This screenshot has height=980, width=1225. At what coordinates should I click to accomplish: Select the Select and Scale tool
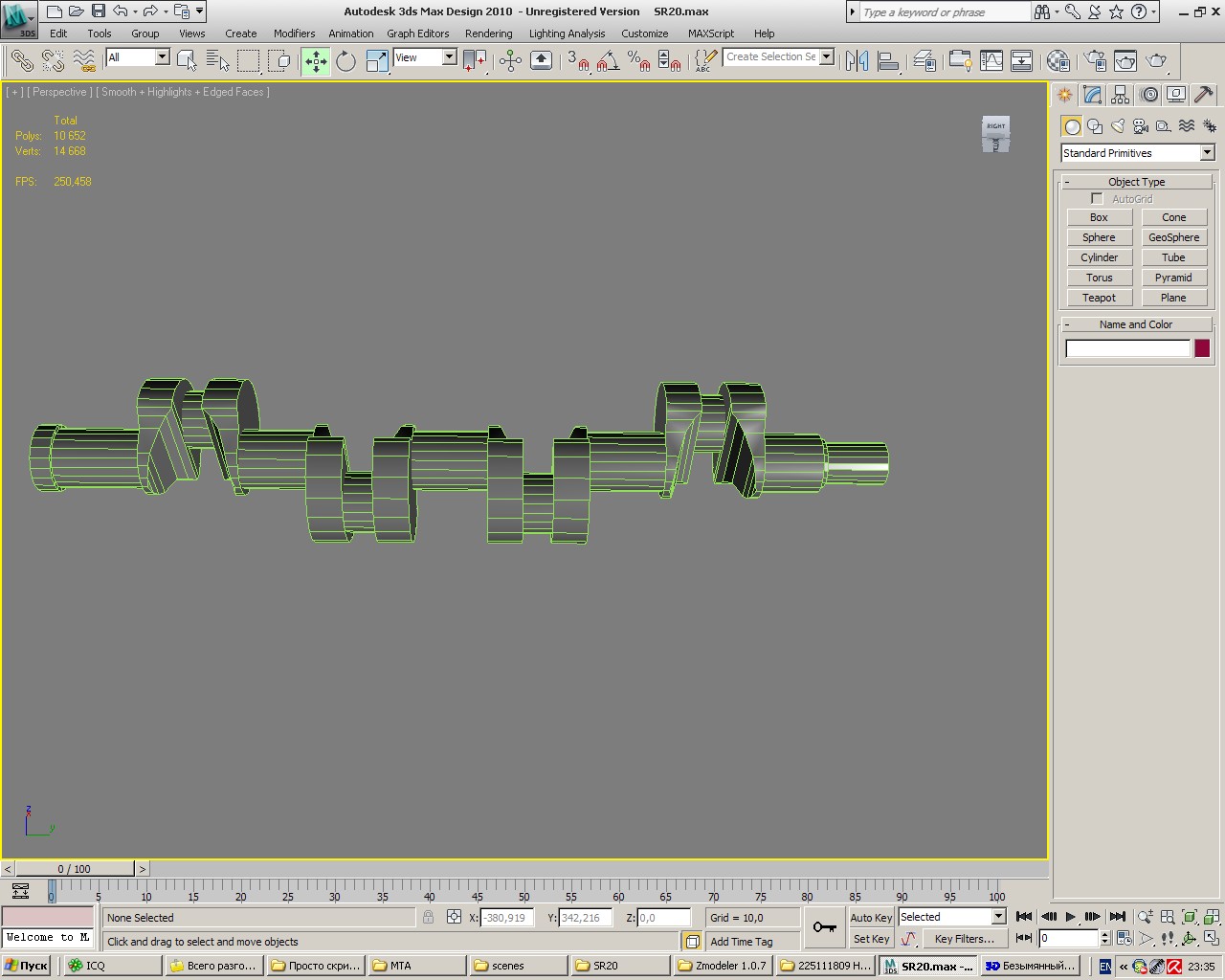(377, 61)
